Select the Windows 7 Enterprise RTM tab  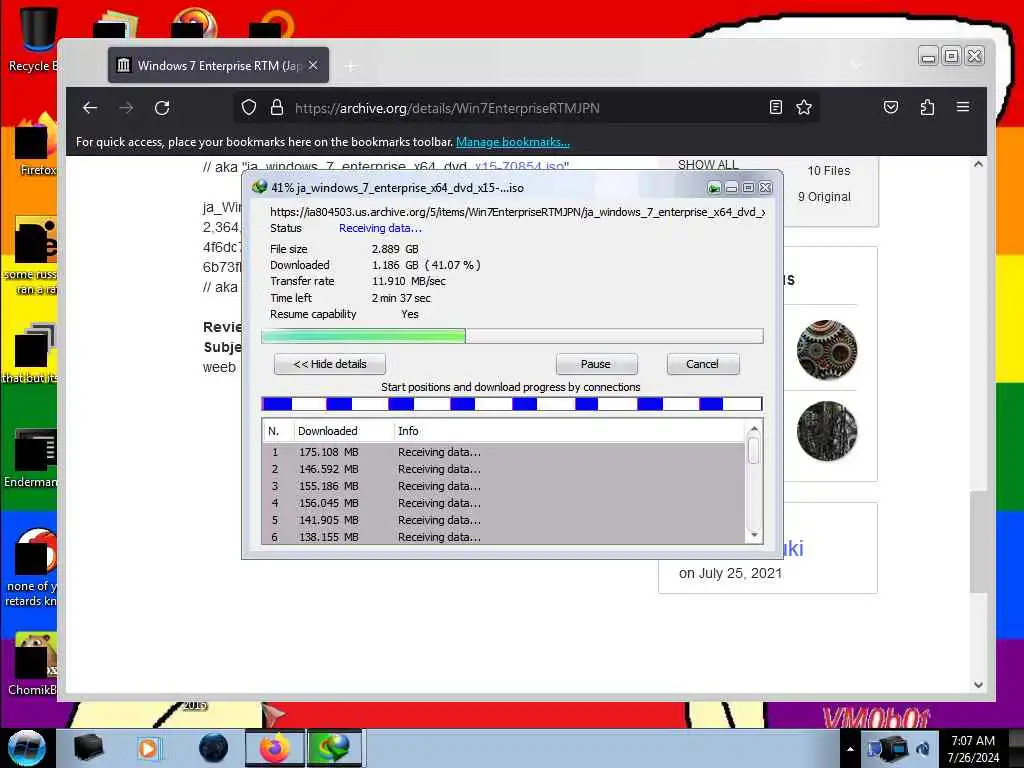point(219,65)
